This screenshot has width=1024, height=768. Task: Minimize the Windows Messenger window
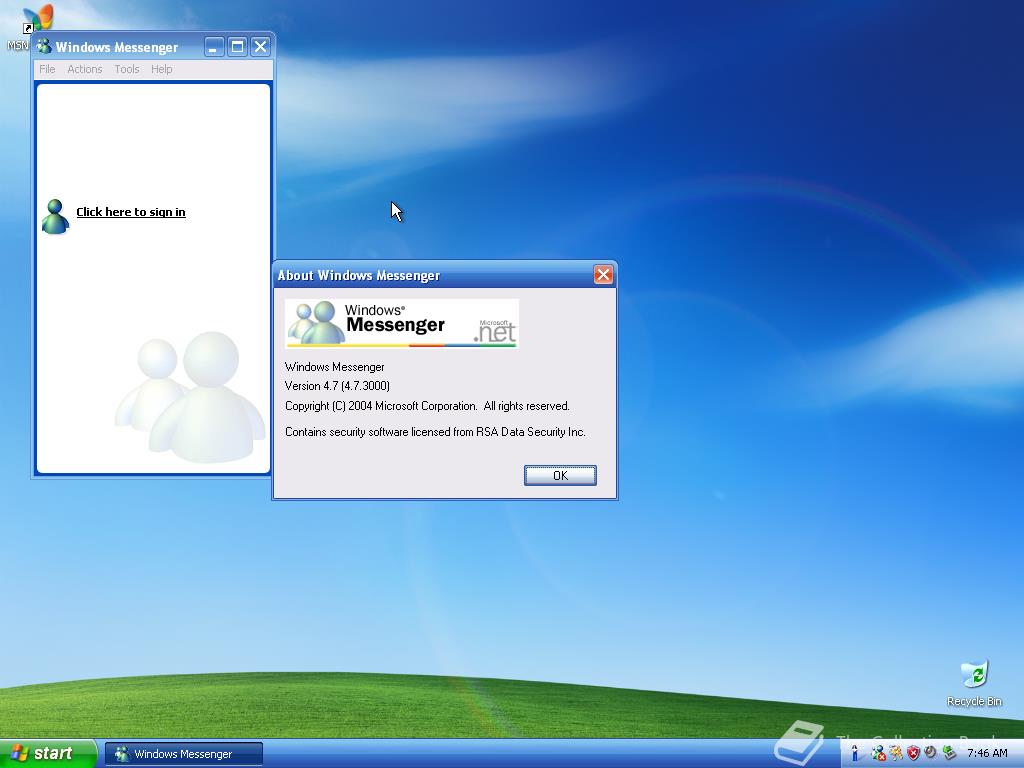(214, 46)
